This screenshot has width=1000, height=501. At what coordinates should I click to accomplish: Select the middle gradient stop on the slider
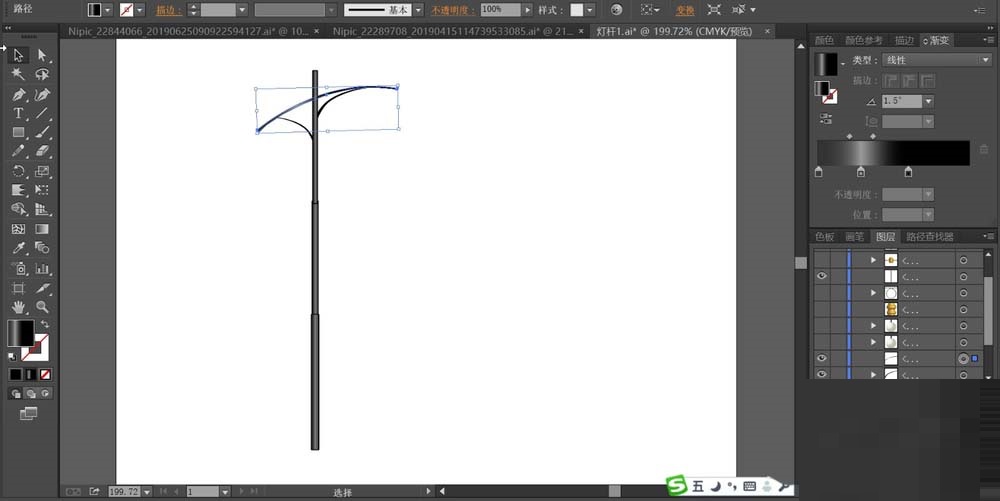tap(860, 172)
